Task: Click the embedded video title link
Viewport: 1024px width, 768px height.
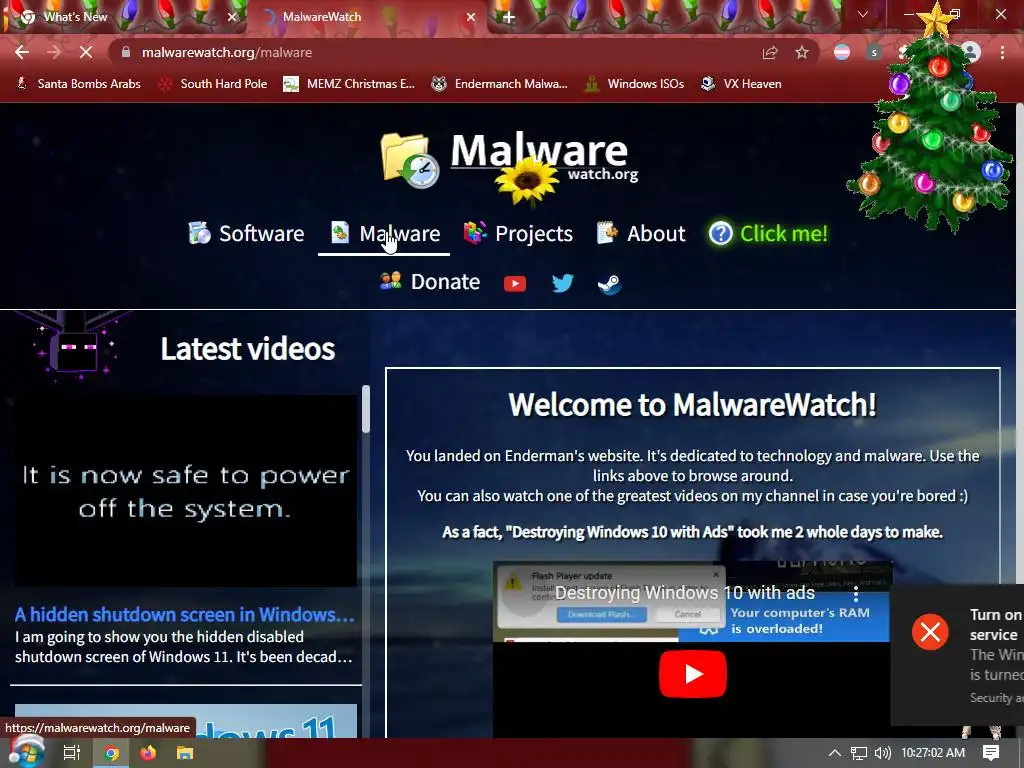Action: [684, 592]
